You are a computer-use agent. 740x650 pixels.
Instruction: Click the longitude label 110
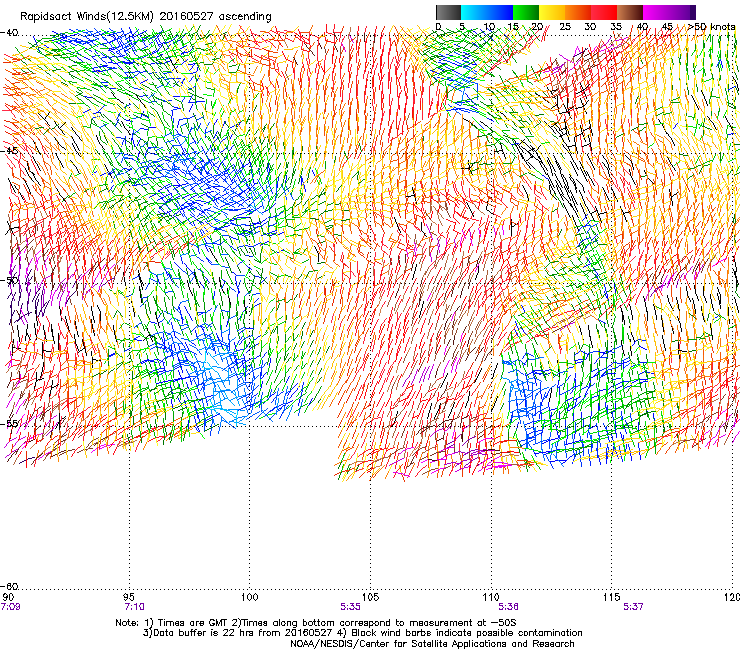(491, 597)
